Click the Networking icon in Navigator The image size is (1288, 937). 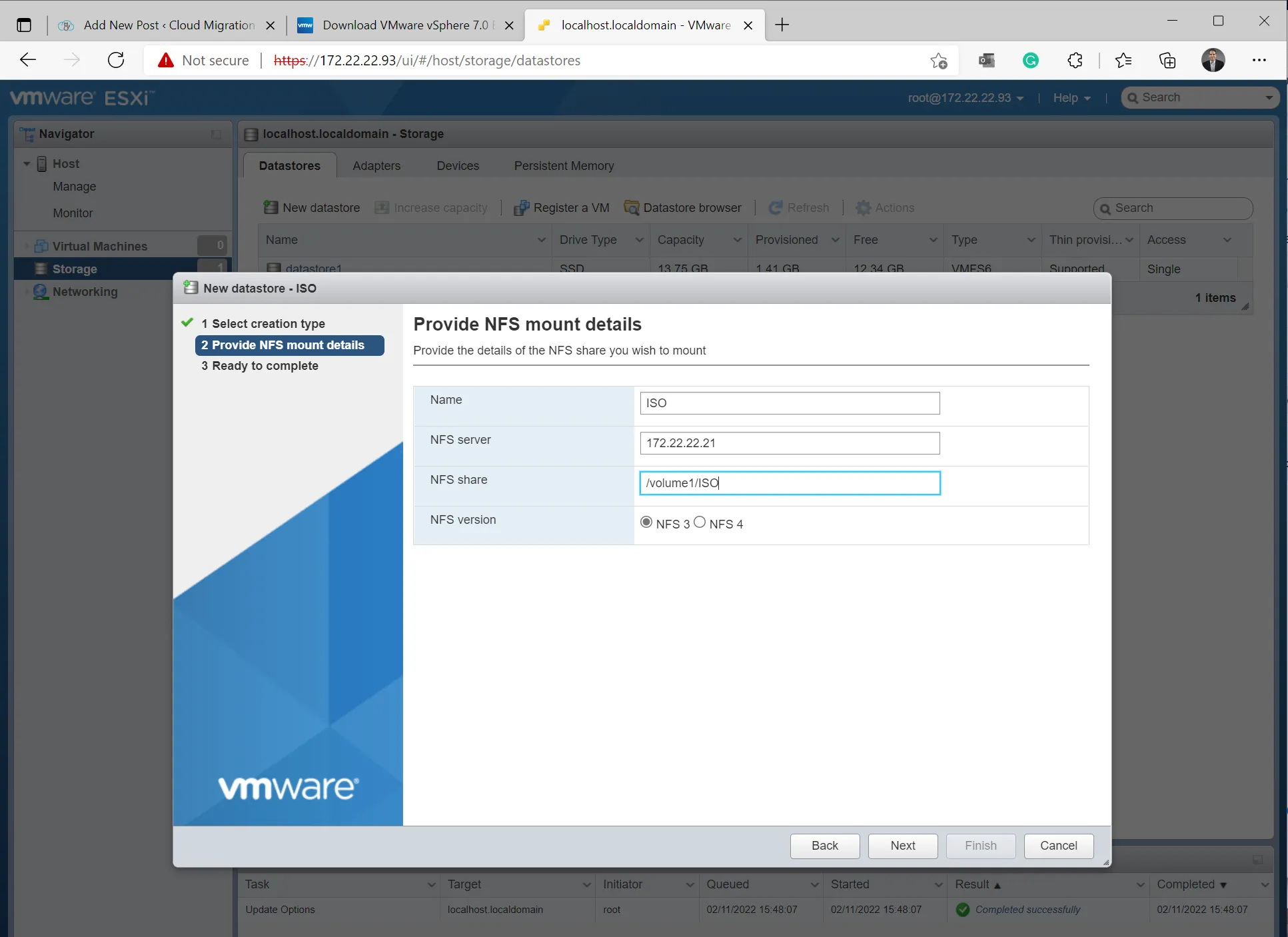coord(41,292)
